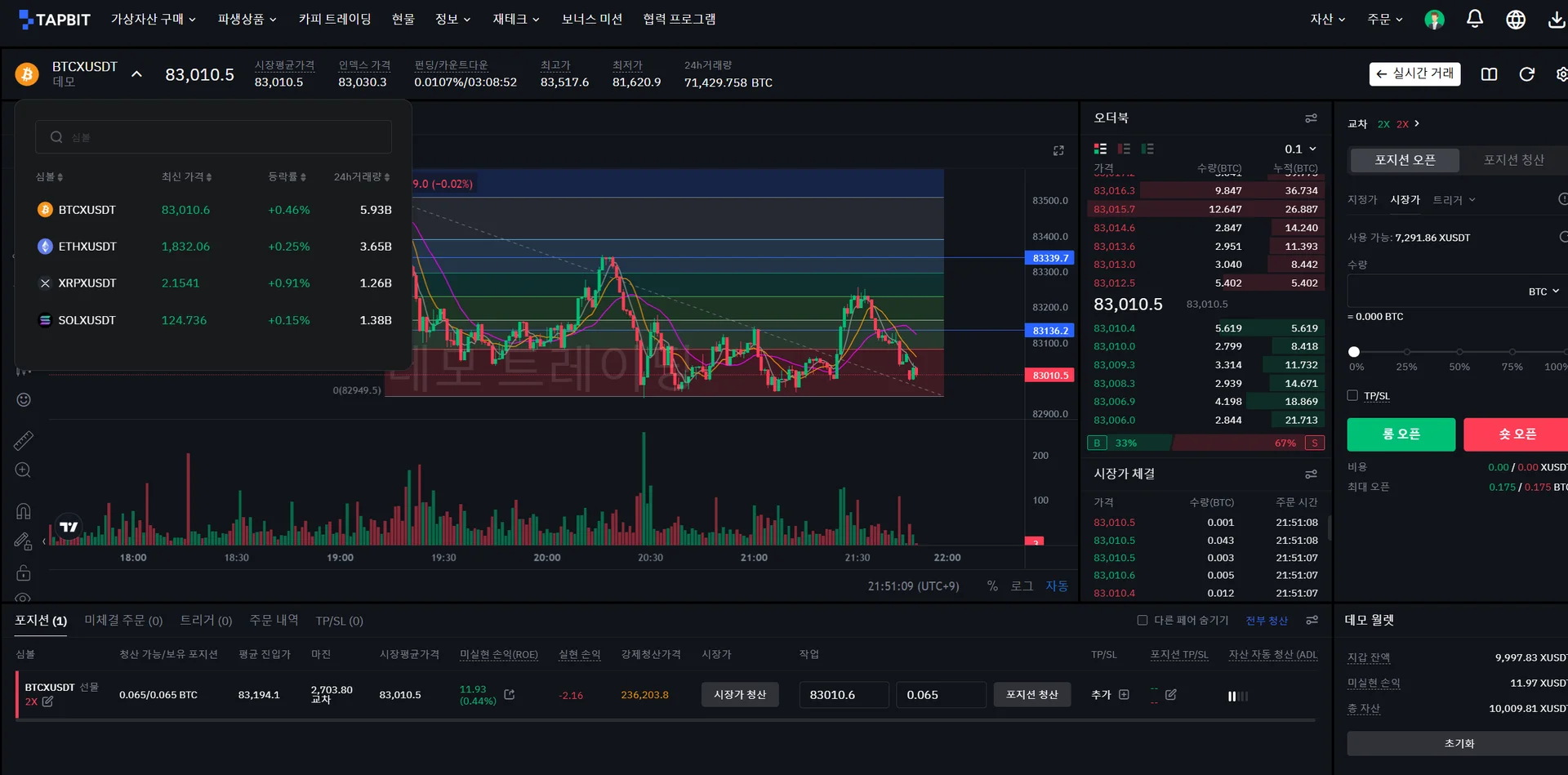The width and height of the screenshot is (1568, 775).
Task: Click the live trading button
Action: pyautogui.click(x=1415, y=73)
